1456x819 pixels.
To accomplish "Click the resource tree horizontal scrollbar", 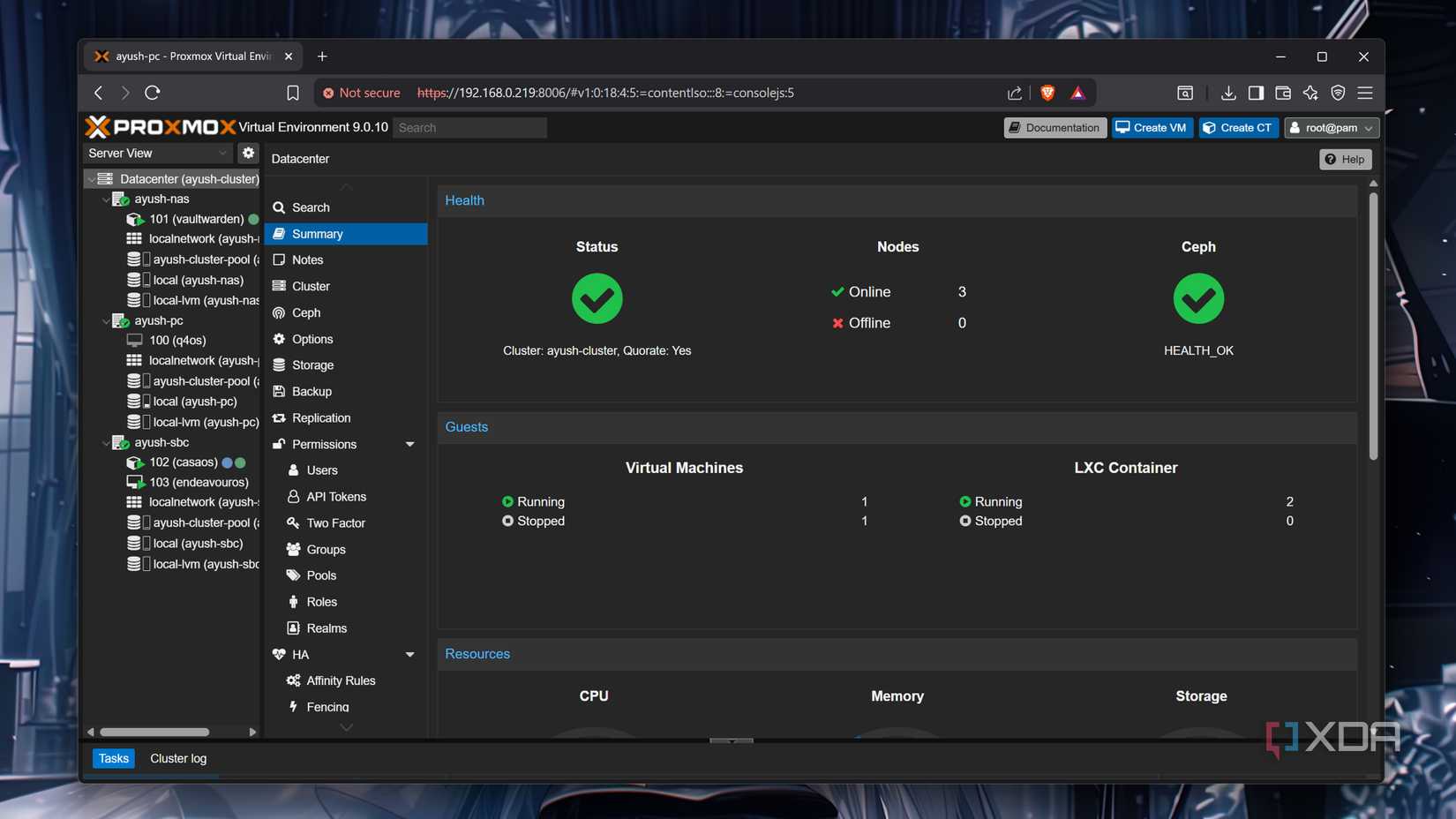I will [154, 732].
